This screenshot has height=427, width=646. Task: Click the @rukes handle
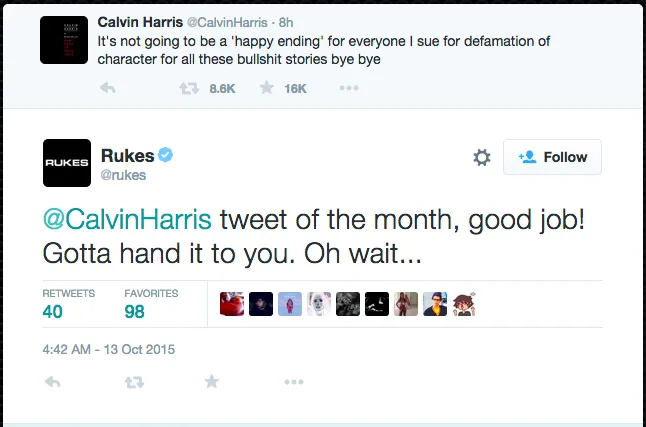[124, 175]
